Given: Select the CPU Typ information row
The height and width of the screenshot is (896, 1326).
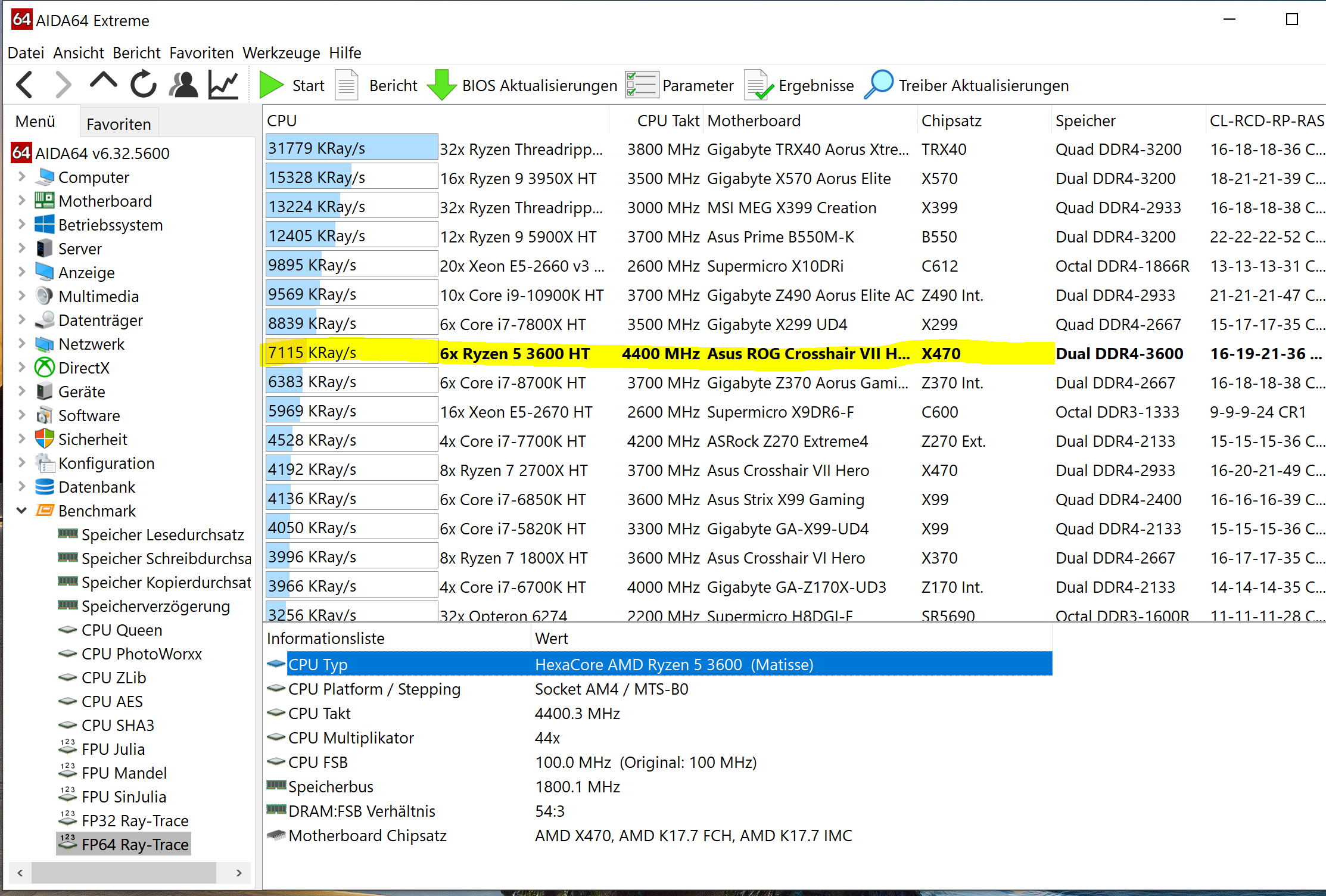Looking at the screenshot, I should (659, 664).
